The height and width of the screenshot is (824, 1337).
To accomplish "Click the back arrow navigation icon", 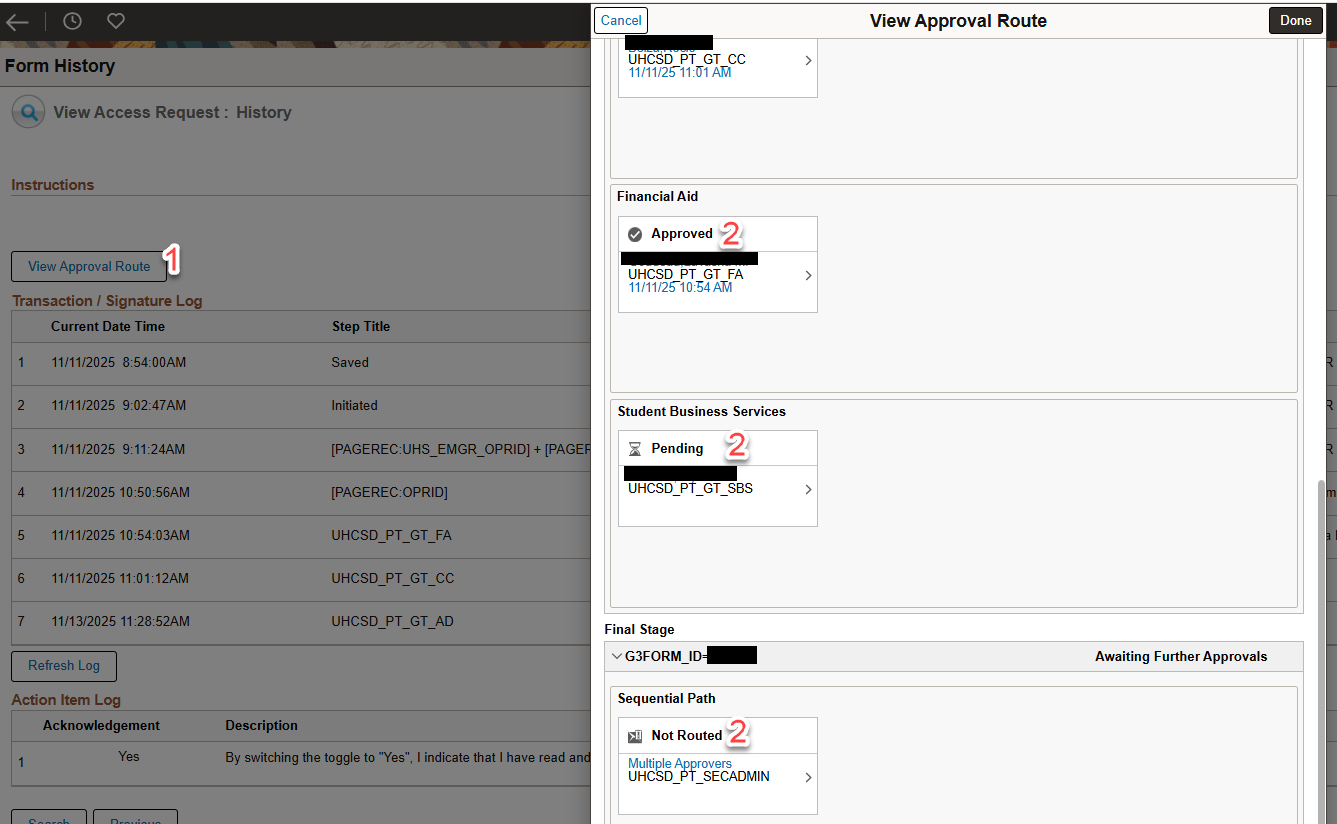I will 18,21.
